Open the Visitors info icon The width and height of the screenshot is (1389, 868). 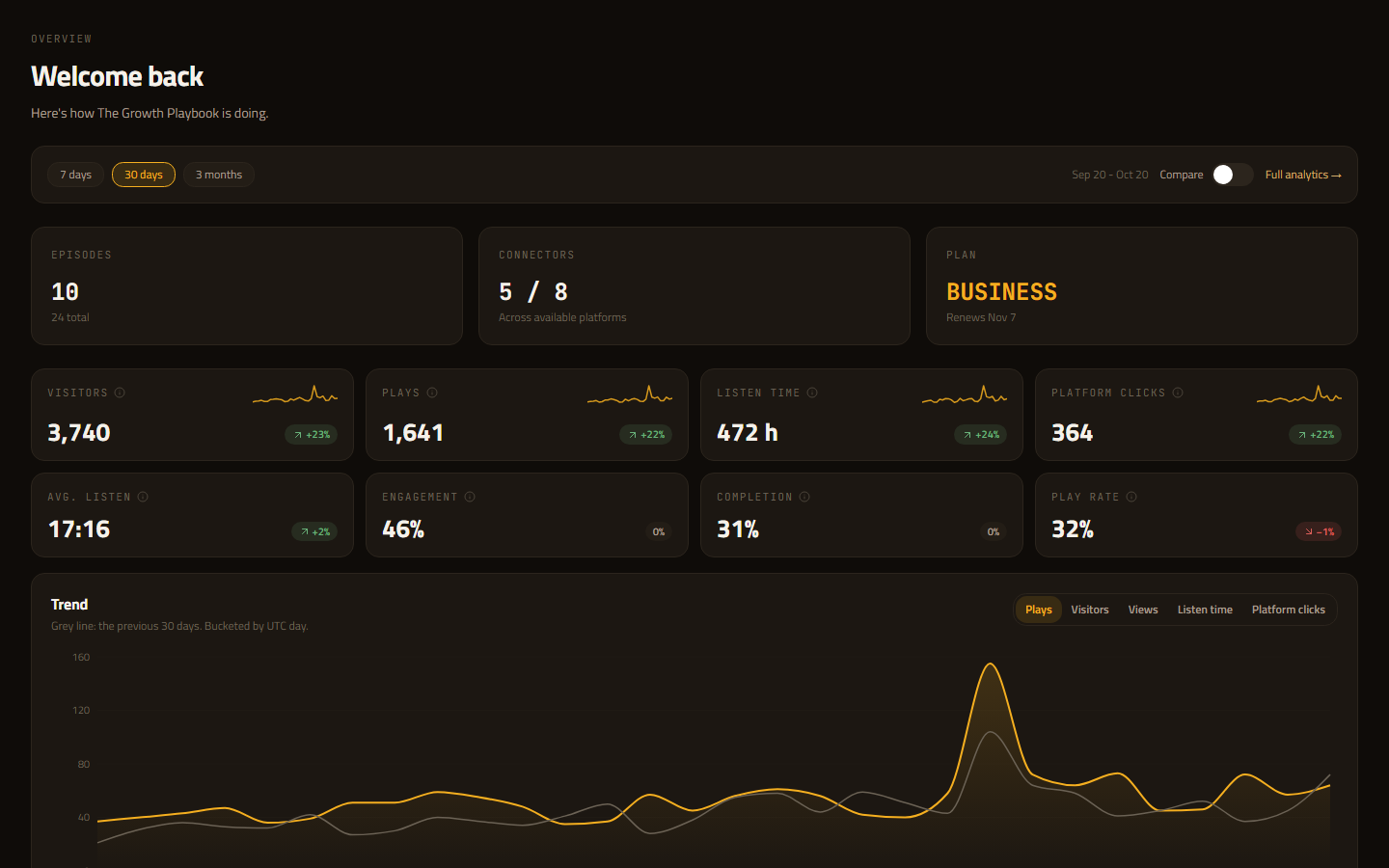coord(120,393)
